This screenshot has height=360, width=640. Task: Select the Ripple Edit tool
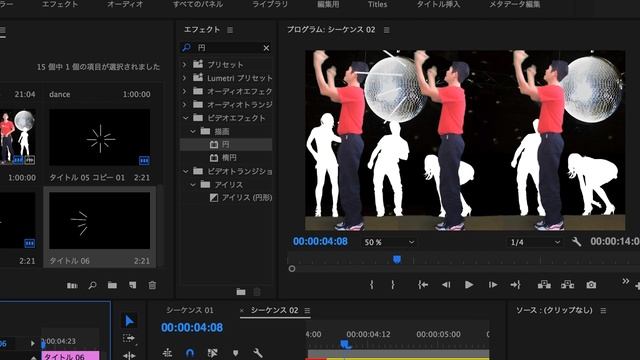click(129, 356)
